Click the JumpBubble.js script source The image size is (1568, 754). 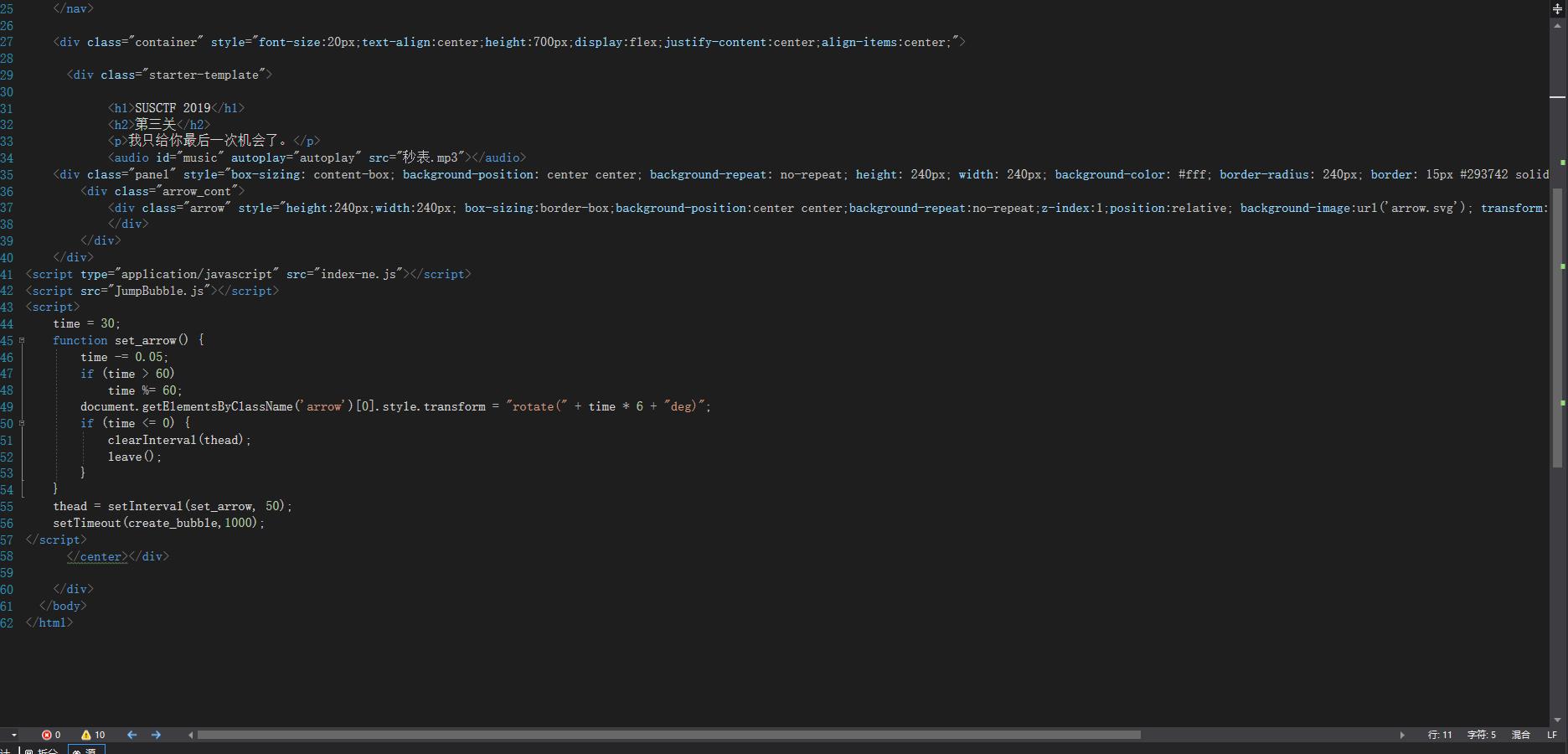tap(160, 291)
